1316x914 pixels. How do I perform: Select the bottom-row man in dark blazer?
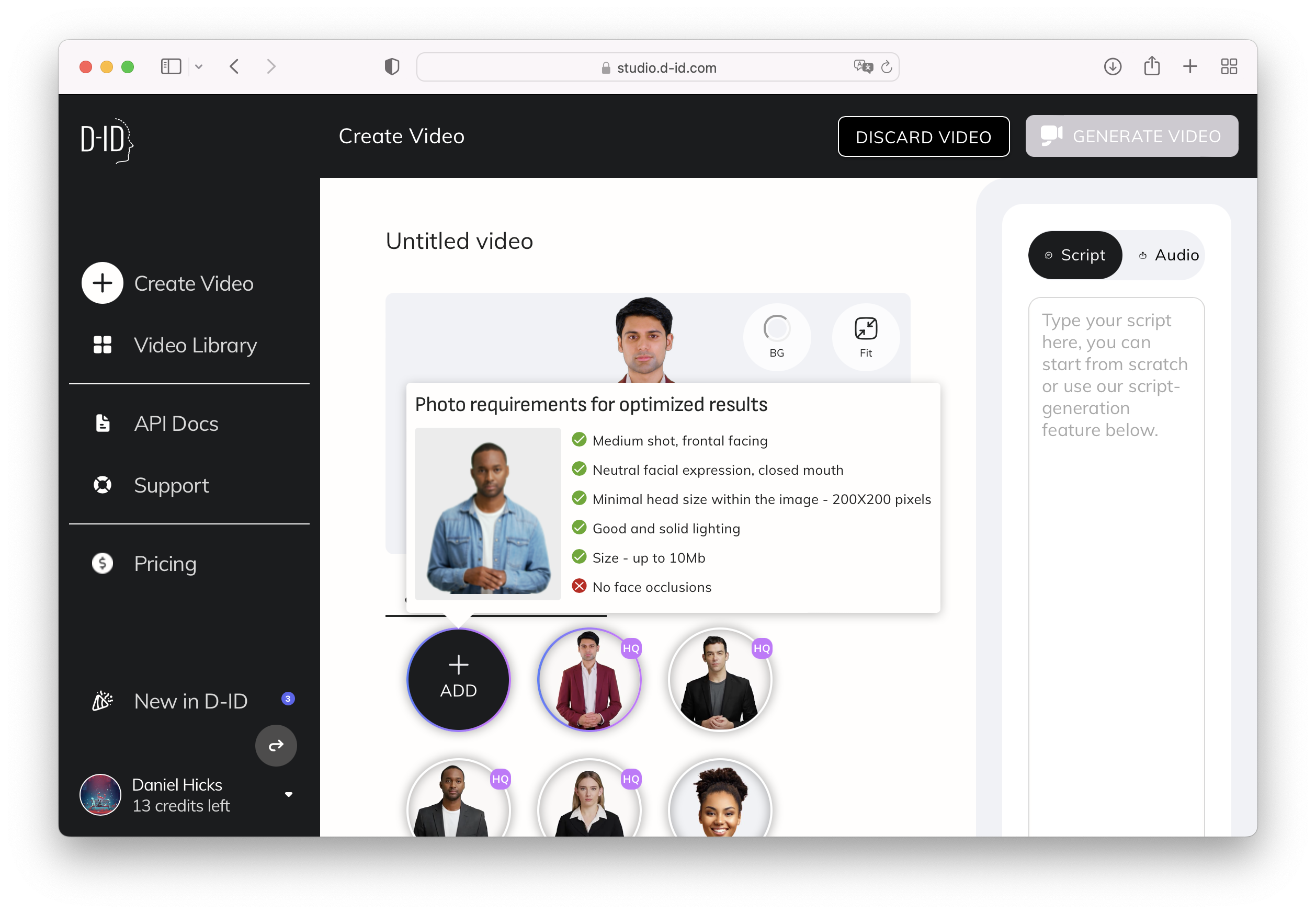point(458,798)
